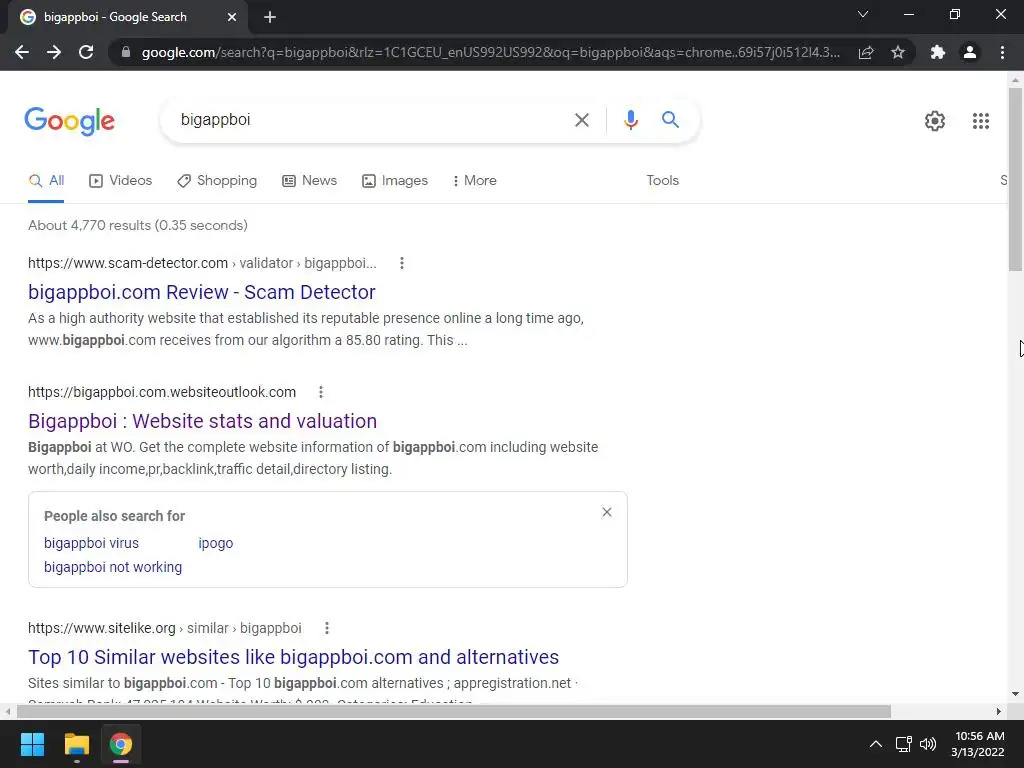Click the Google logo
1024x768 pixels.
tap(70, 121)
